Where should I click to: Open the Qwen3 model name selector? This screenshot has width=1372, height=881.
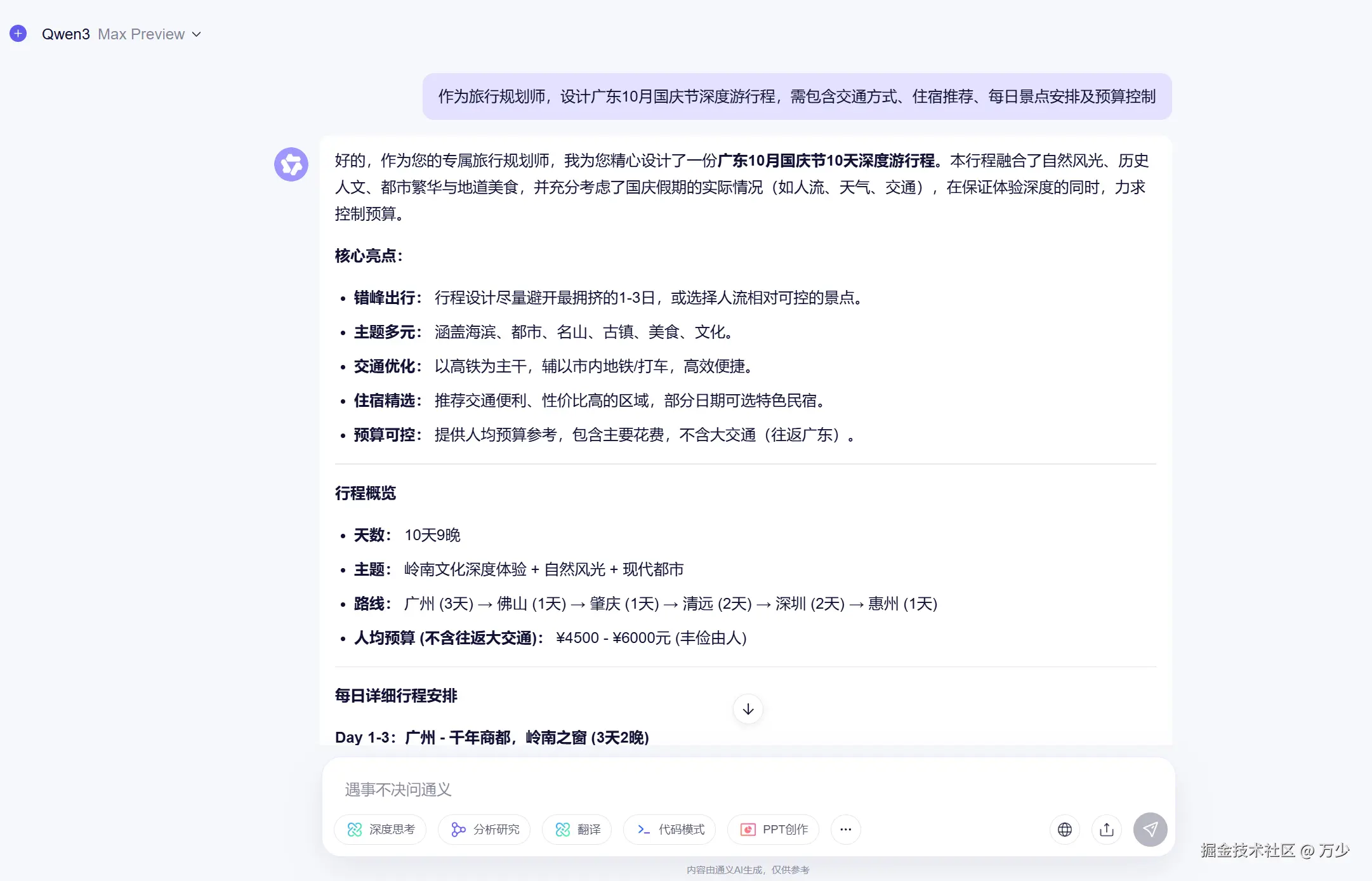pyautogui.click(x=66, y=34)
